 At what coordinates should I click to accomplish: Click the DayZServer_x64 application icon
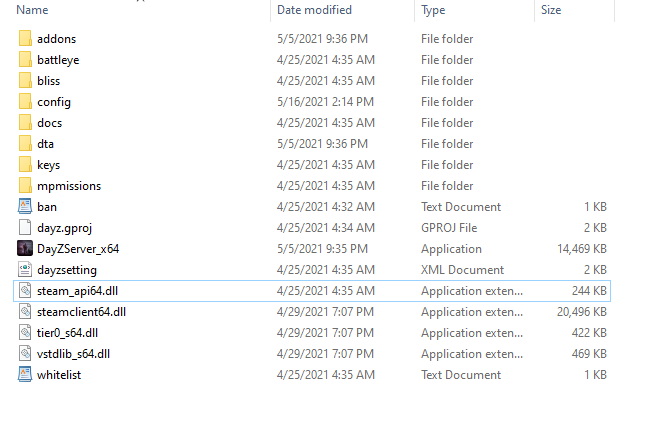pyautogui.click(x=25, y=249)
